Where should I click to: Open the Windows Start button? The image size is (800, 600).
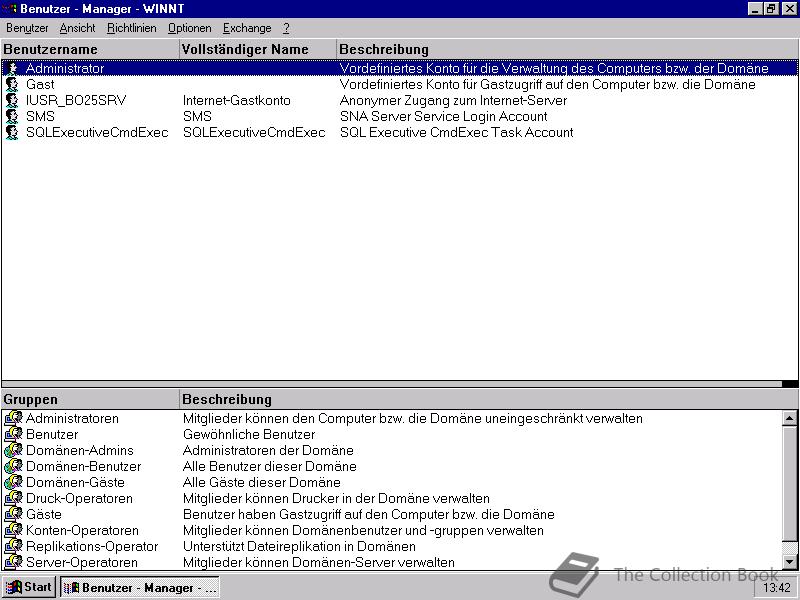pos(30,587)
